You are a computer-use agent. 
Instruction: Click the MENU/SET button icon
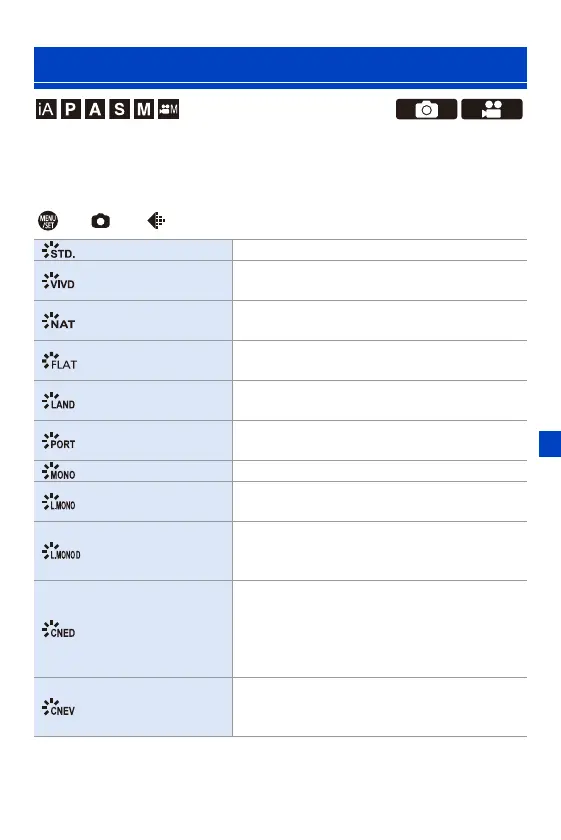48,221
